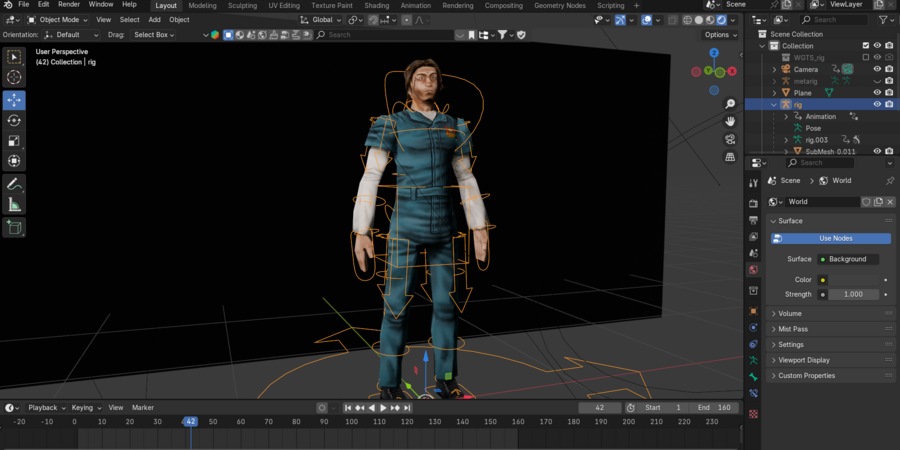Switch to the Modeling workspace tab
900x450 pixels.
(x=203, y=6)
